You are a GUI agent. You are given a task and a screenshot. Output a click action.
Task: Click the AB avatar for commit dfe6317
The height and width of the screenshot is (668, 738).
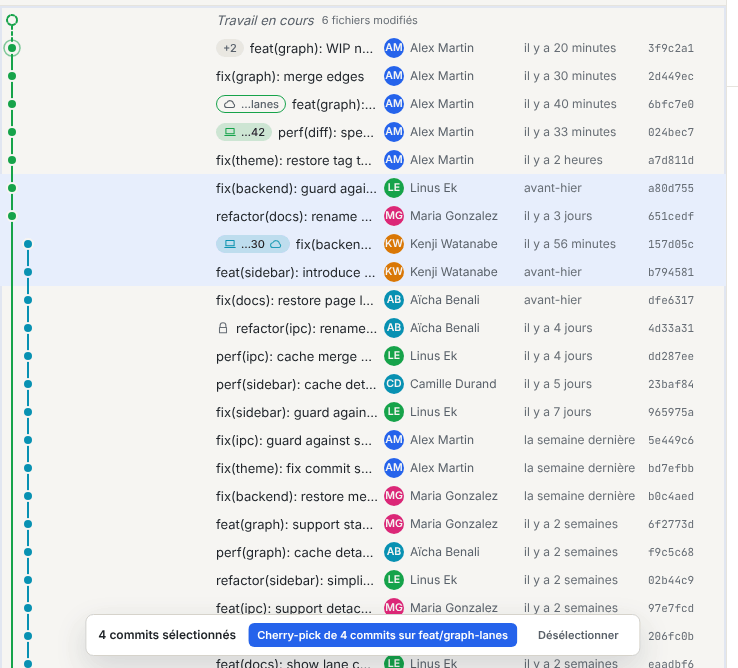point(394,300)
